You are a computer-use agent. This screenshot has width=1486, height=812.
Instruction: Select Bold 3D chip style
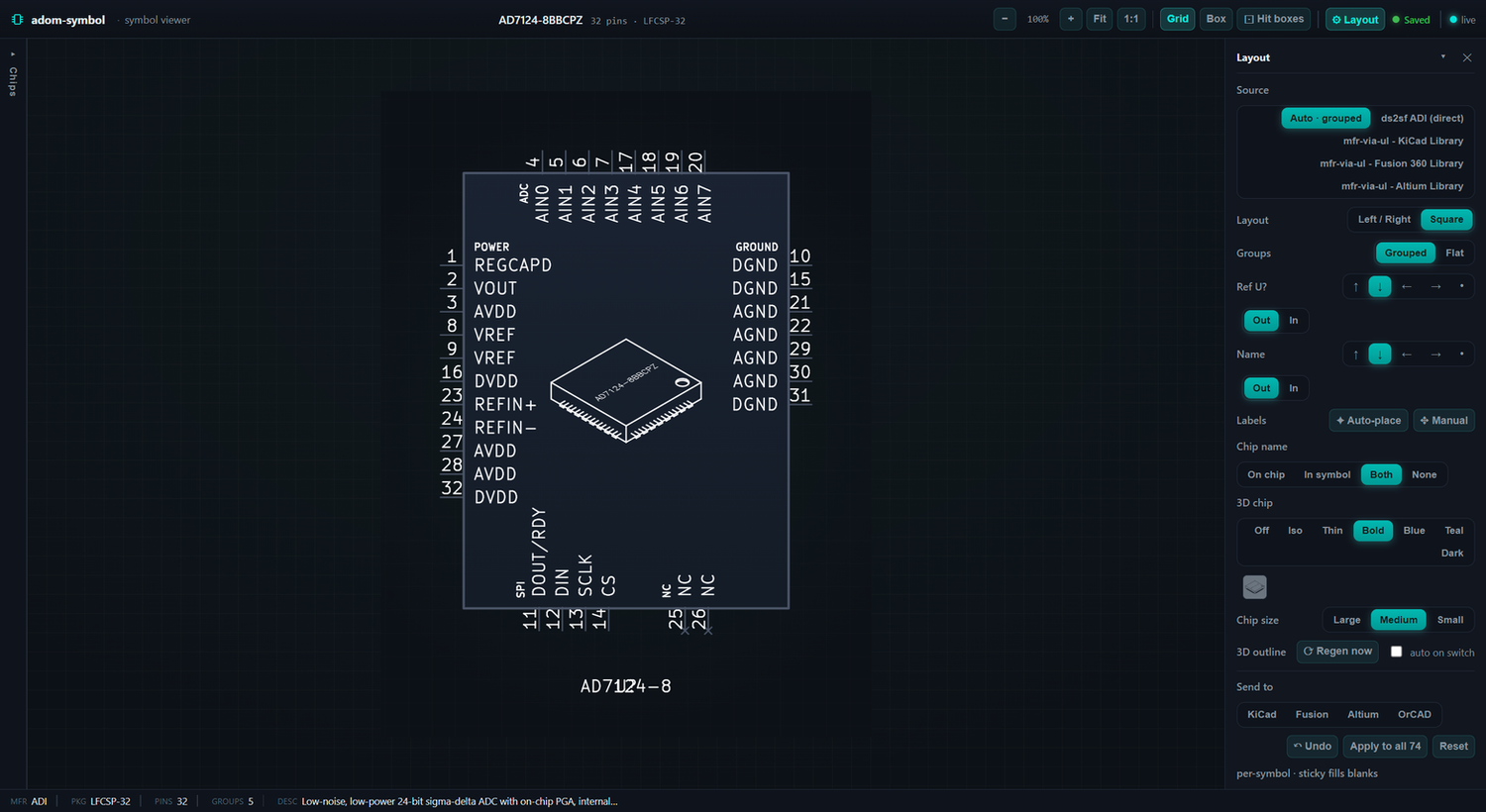tap(1373, 531)
